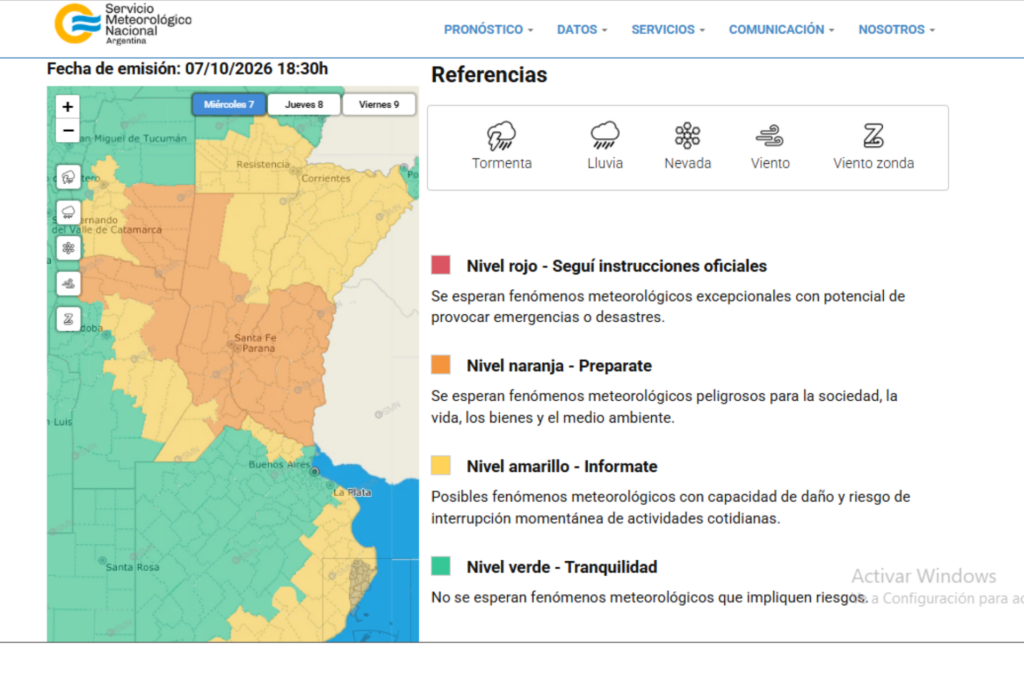1024x683 pixels.
Task: Zoom in on the alert map
Action: 68,106
